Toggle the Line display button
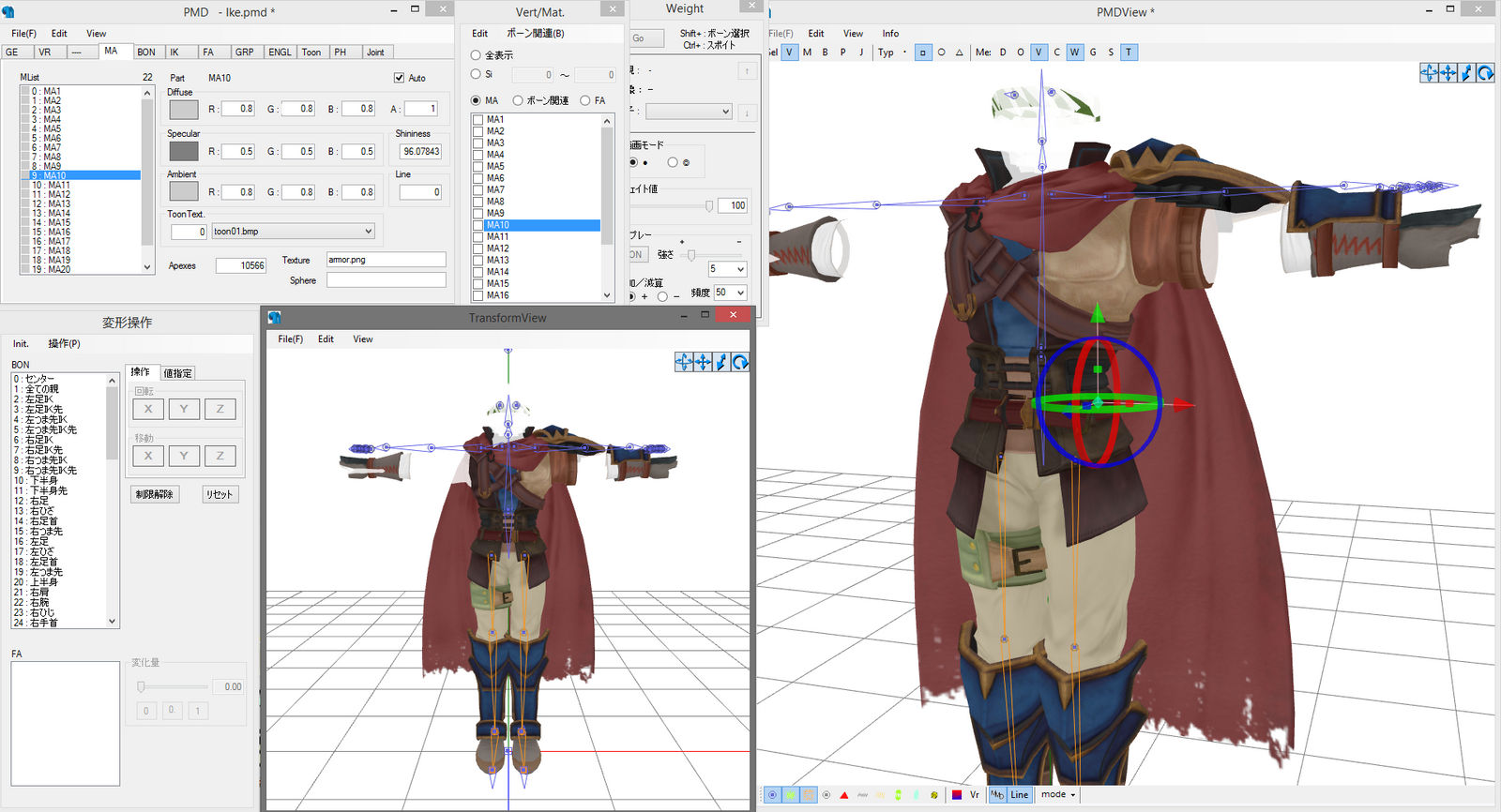1501x812 pixels. tap(1019, 795)
